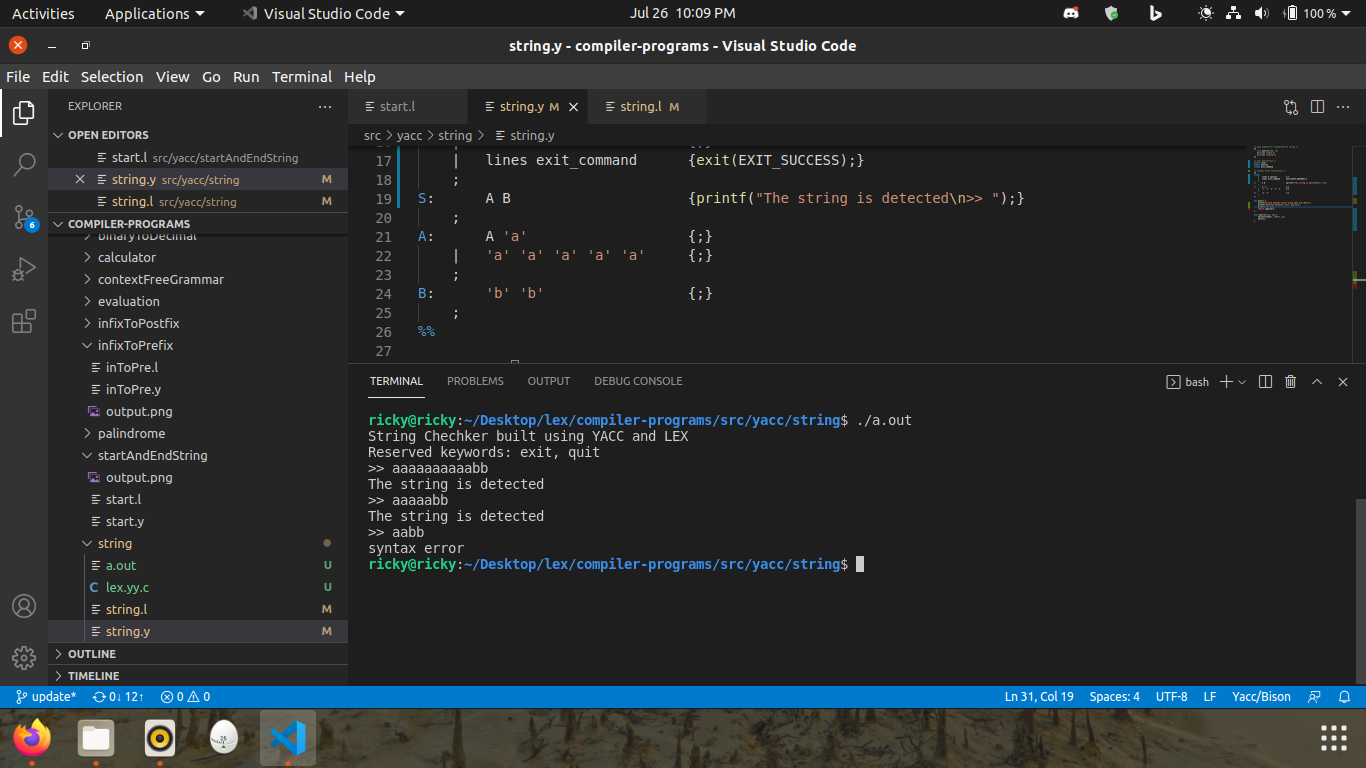The image size is (1366, 768).
Task: Open the terminal launch profile dropdown
Action: tap(1242, 382)
